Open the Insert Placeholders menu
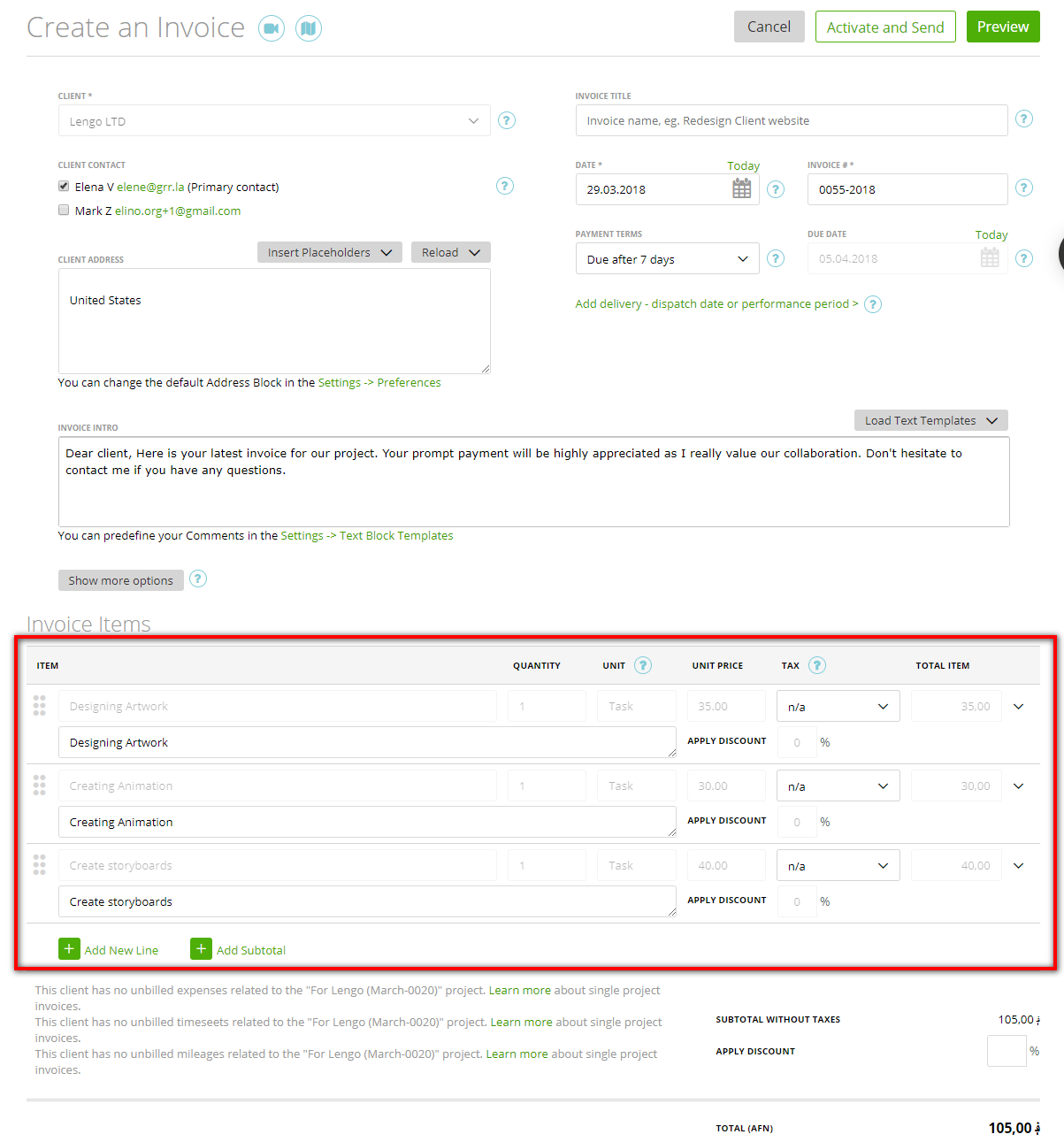 tap(329, 252)
